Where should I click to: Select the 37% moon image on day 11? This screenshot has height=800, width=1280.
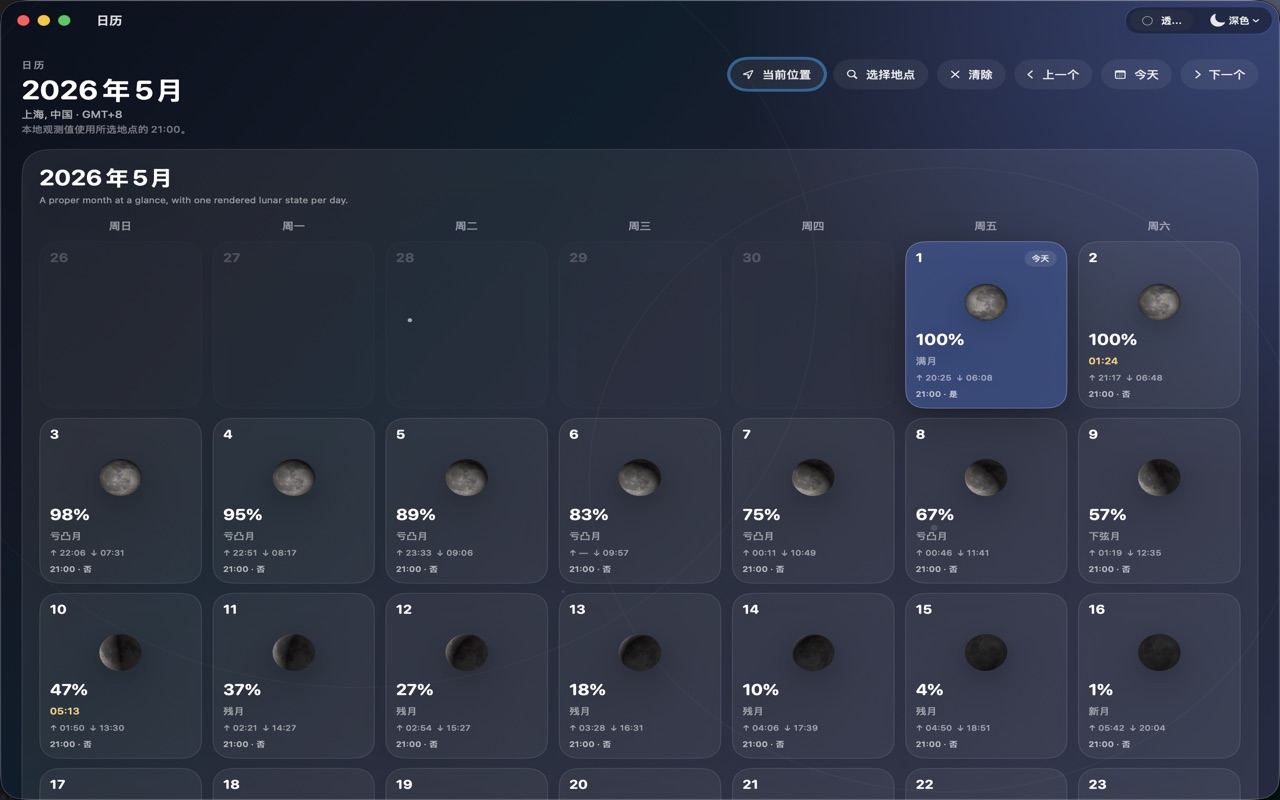pyautogui.click(x=293, y=652)
